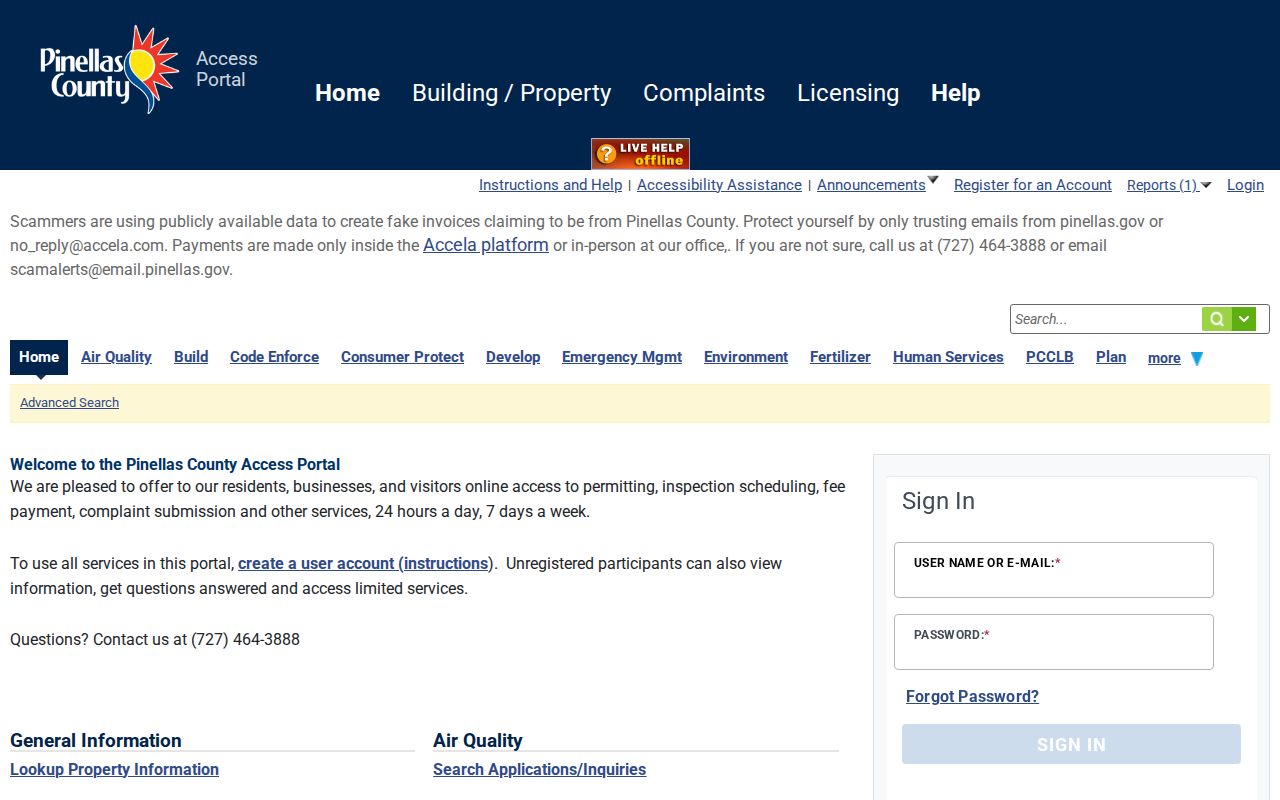Switch to the Air Quality tab
Screen dimensions: 1280x800
116,357
